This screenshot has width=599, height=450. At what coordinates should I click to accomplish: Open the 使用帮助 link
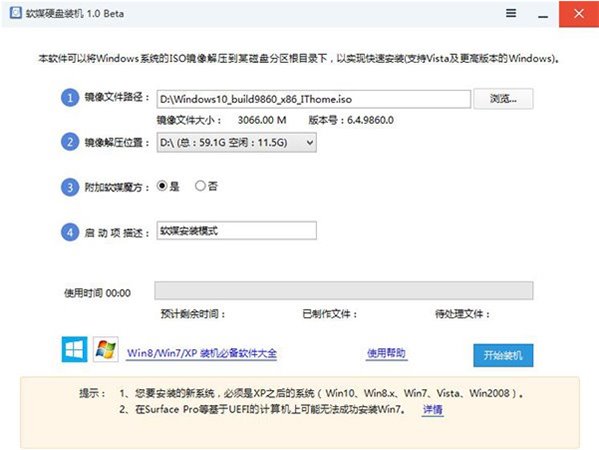coord(386,353)
